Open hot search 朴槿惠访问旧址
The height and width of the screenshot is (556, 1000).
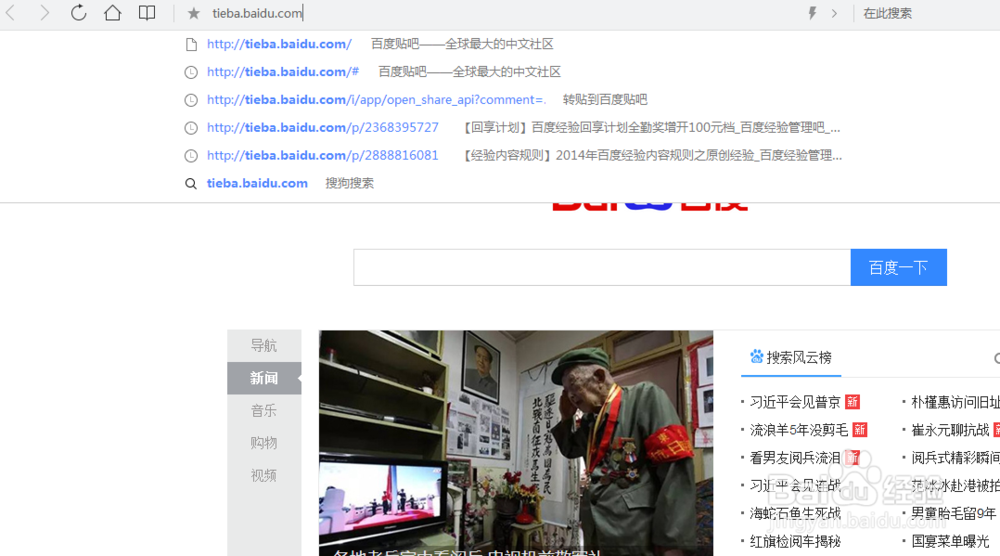coord(955,402)
